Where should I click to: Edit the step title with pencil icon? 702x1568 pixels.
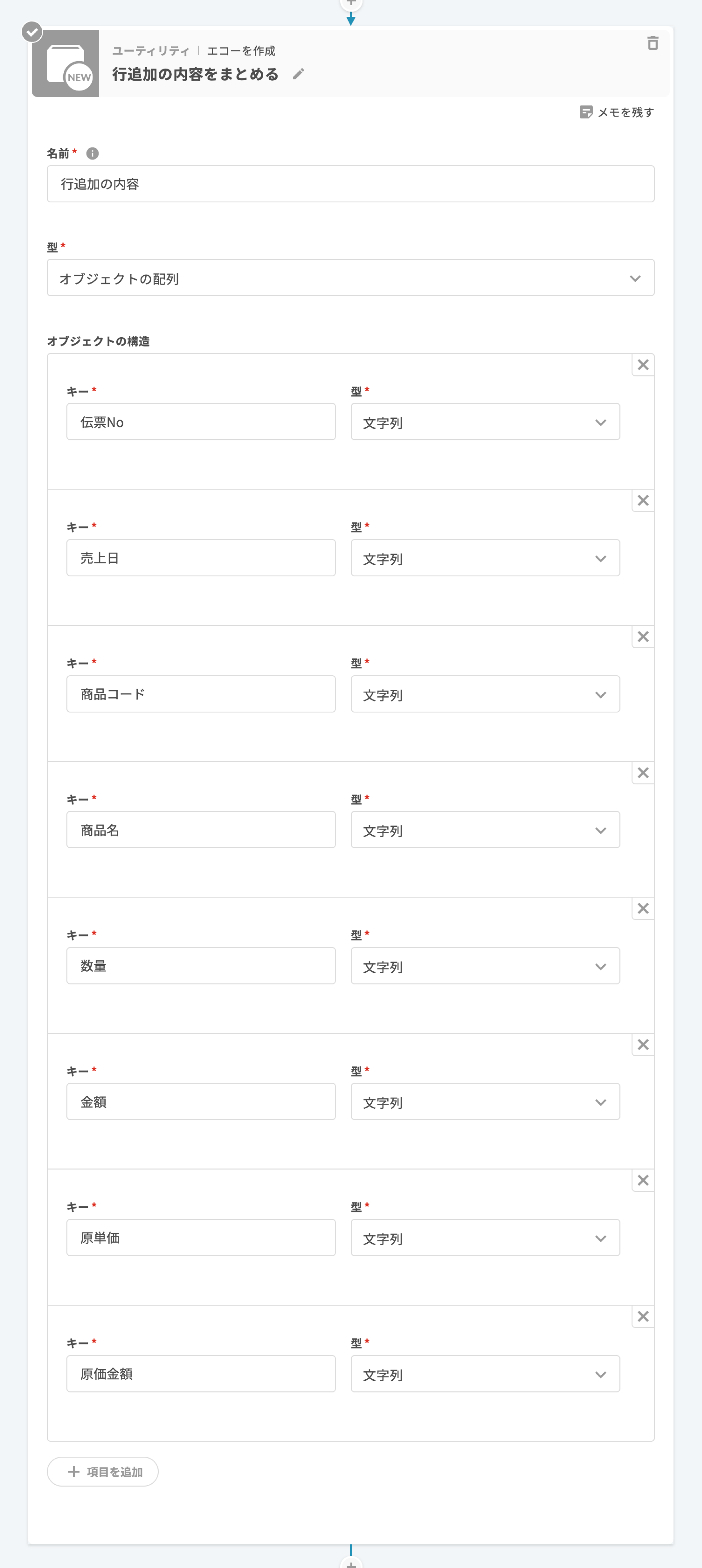point(298,74)
